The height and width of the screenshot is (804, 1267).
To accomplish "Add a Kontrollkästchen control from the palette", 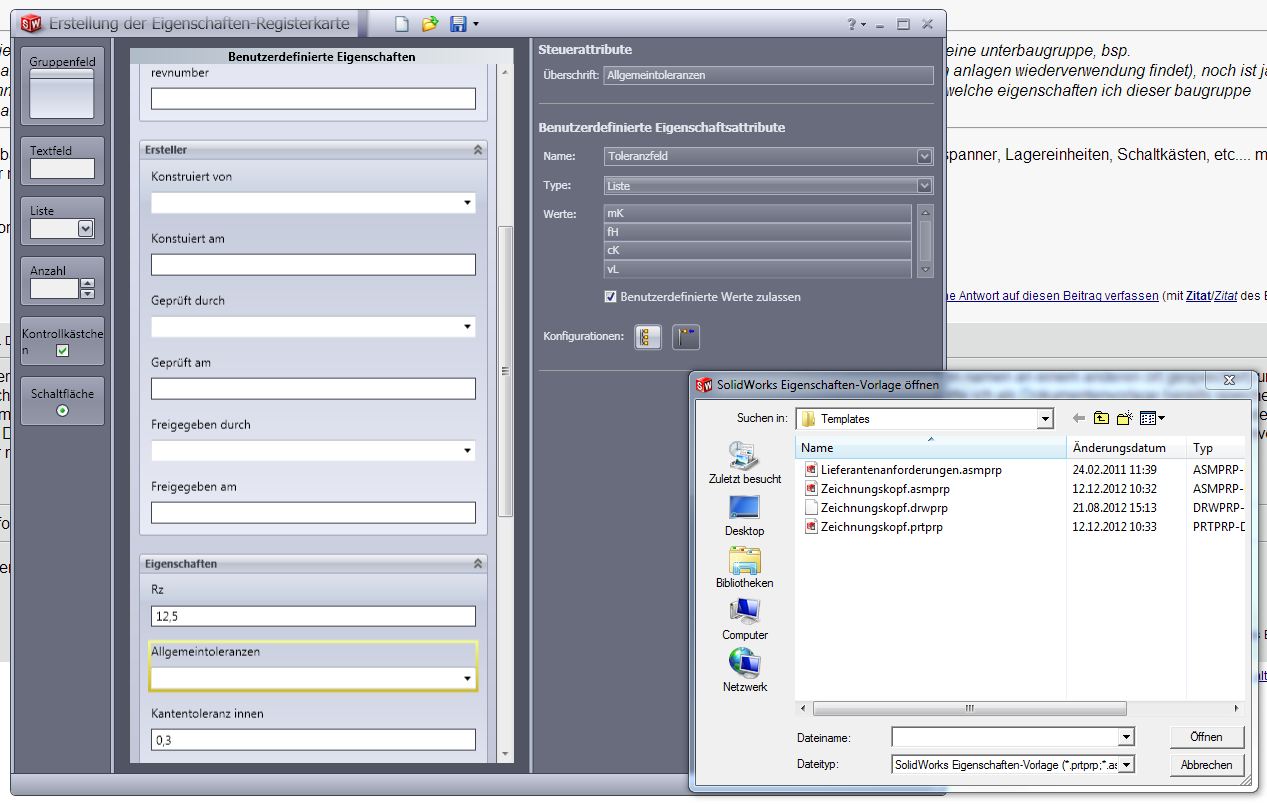I will (x=62, y=341).
